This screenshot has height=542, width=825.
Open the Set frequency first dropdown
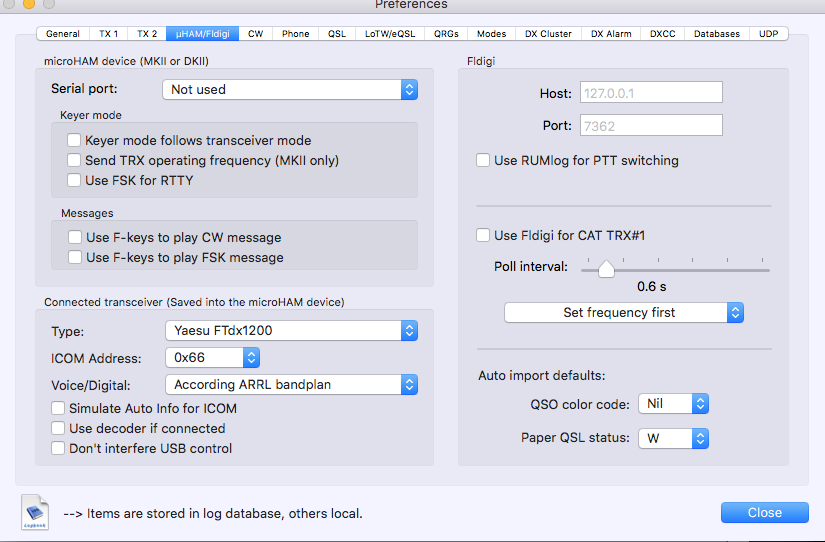click(624, 313)
